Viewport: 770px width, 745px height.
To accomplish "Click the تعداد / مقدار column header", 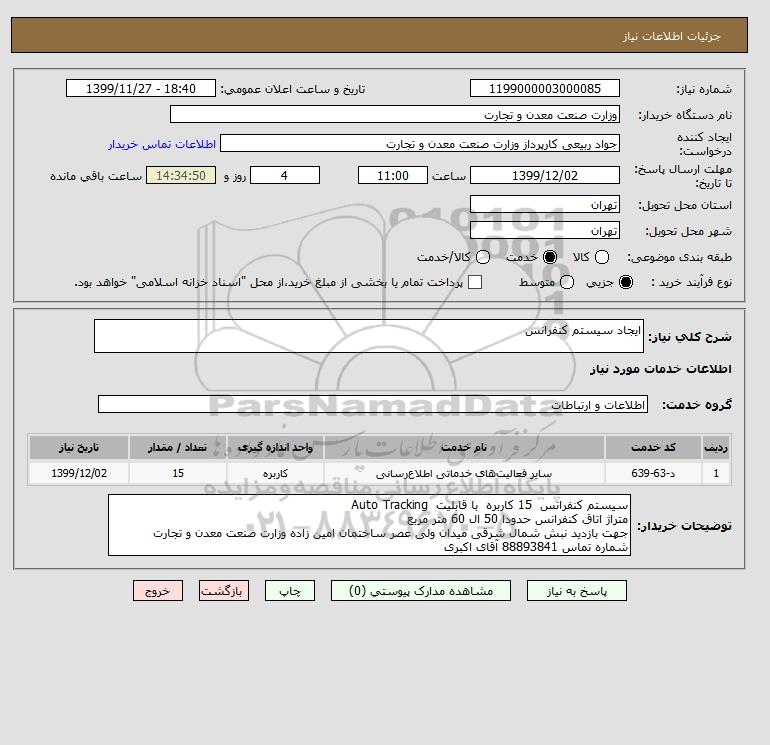I will pyautogui.click(x=178, y=447).
